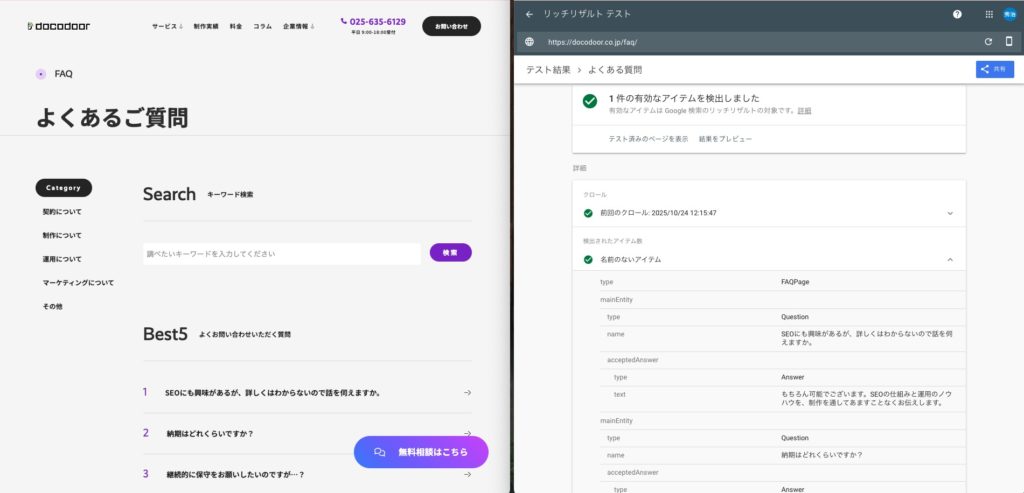This screenshot has width=1024, height=493.
Task: Focus the keyword search input field
Action: click(281, 253)
